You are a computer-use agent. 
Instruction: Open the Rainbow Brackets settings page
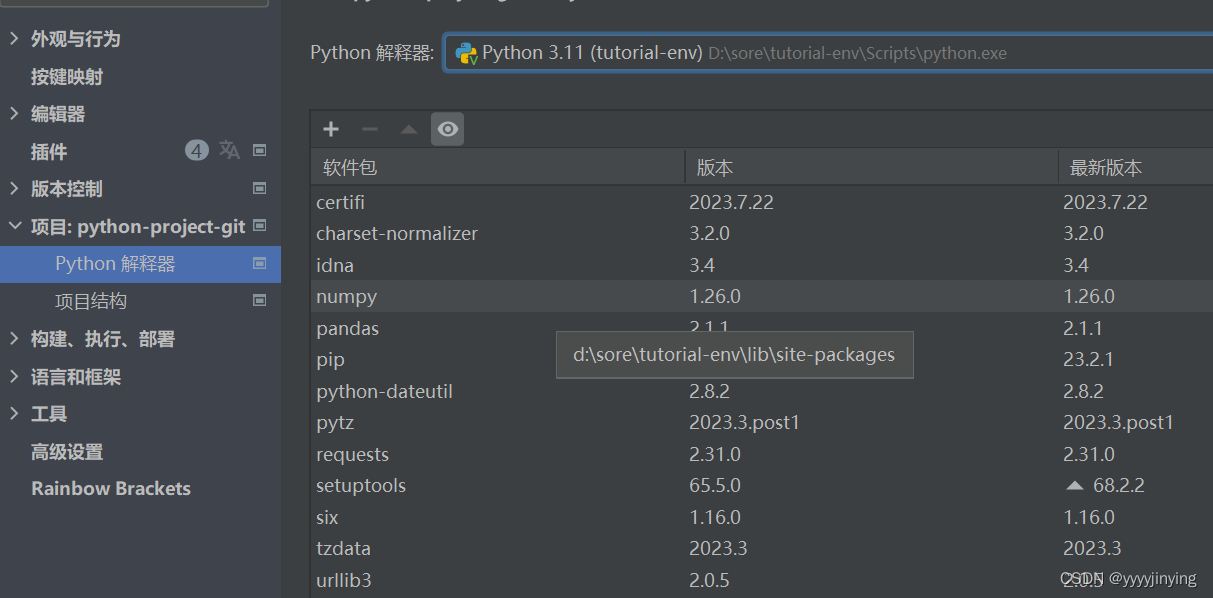click(111, 489)
